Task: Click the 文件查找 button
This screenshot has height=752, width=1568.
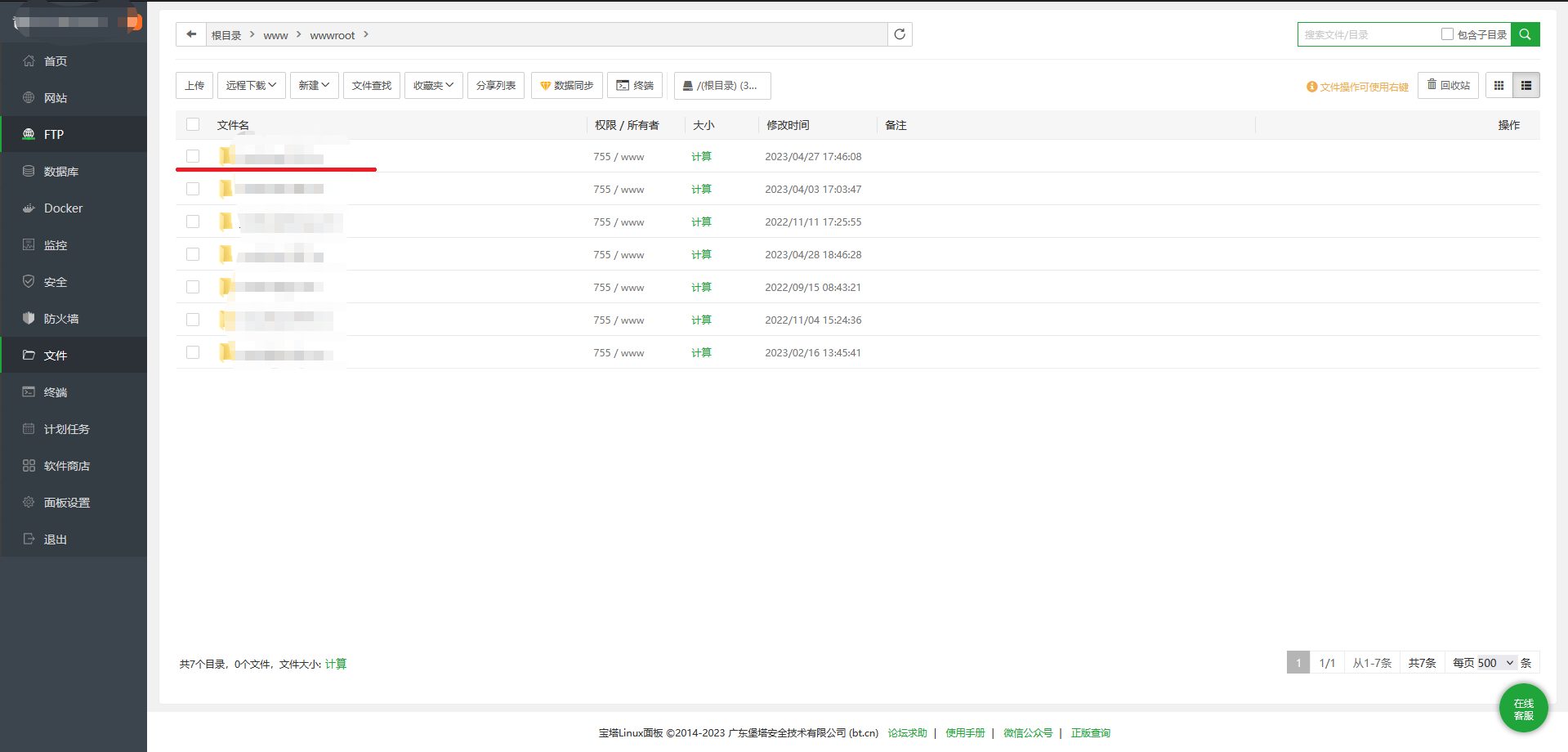Action: point(372,86)
